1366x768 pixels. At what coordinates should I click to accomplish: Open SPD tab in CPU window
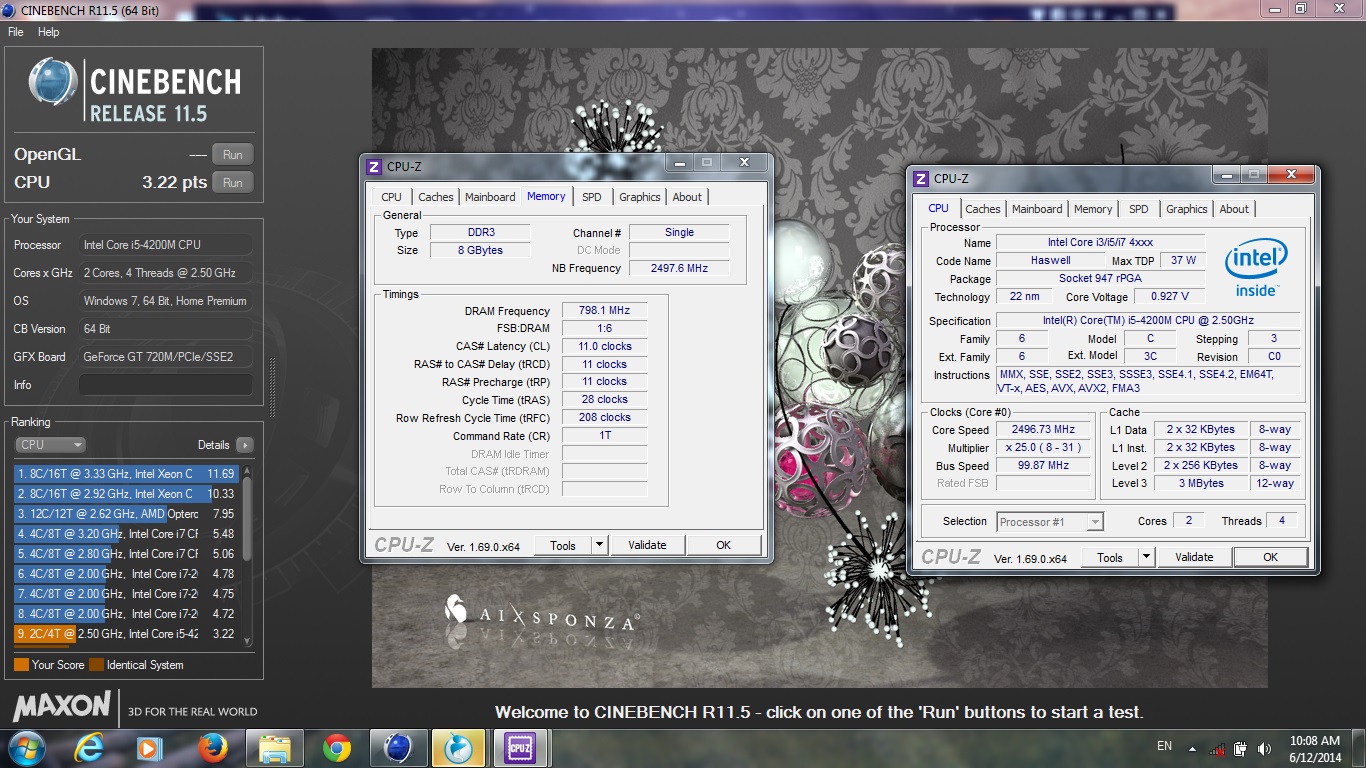(x=1139, y=209)
